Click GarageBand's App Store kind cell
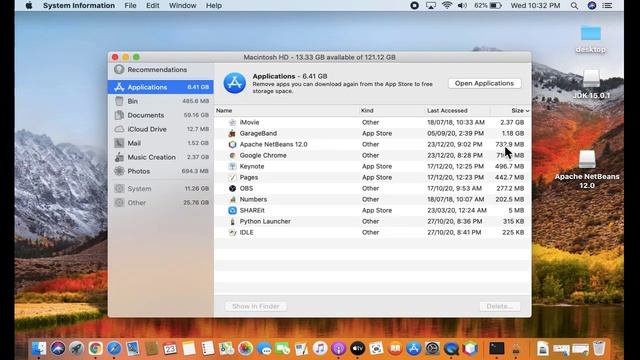640x360 pixels. pos(377,133)
